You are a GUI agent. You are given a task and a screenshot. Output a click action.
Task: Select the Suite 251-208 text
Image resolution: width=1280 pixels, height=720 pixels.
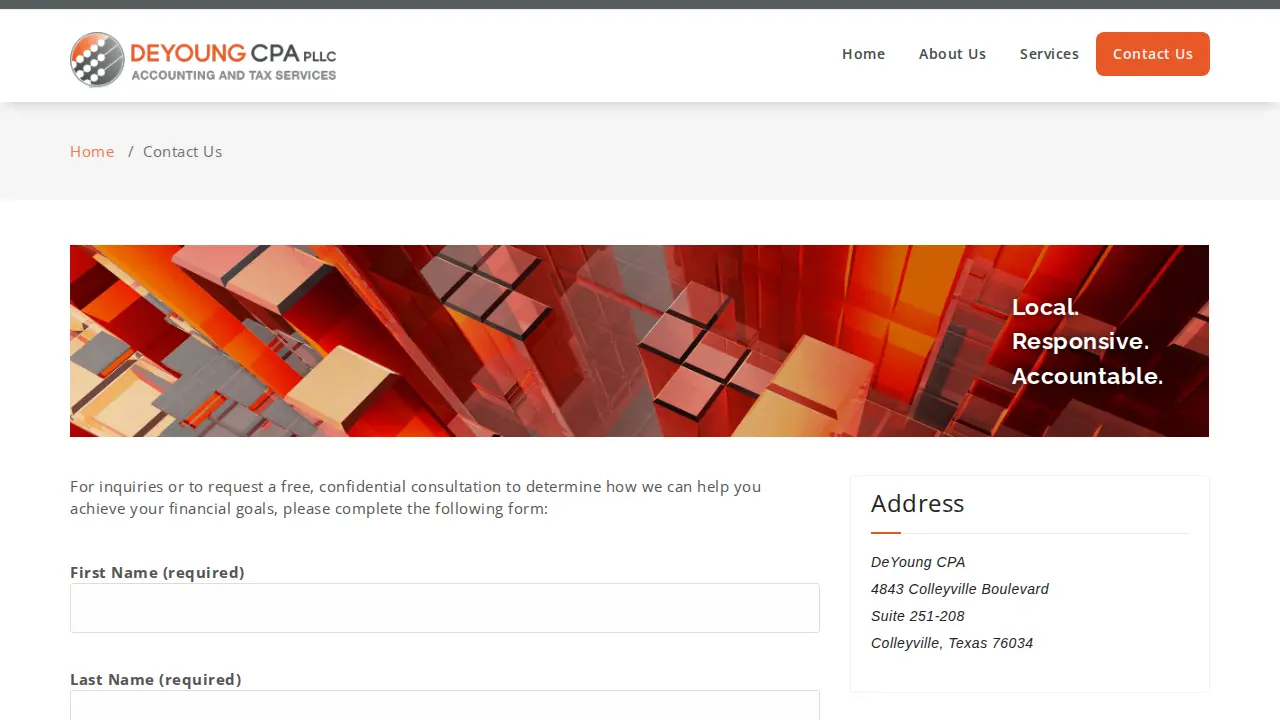pyautogui.click(x=918, y=616)
